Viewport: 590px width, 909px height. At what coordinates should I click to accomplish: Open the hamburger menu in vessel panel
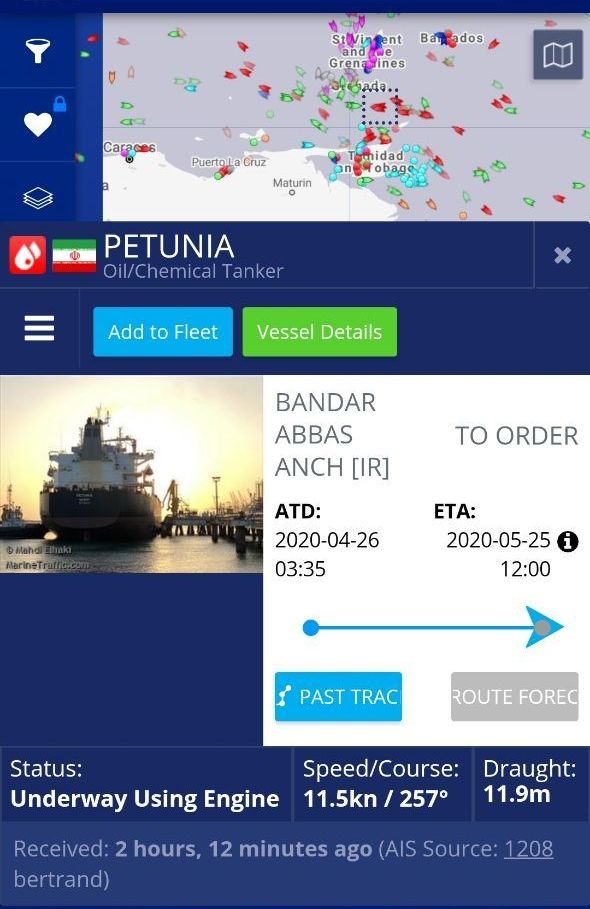point(39,329)
